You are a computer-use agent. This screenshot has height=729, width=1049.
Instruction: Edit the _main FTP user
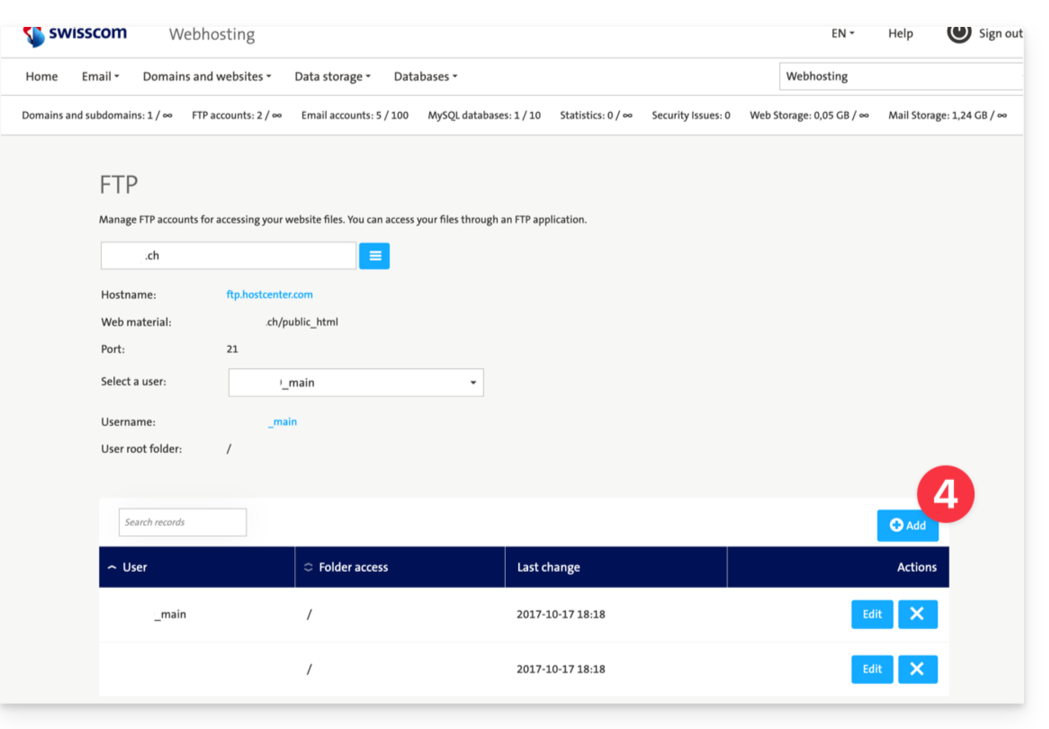point(872,614)
